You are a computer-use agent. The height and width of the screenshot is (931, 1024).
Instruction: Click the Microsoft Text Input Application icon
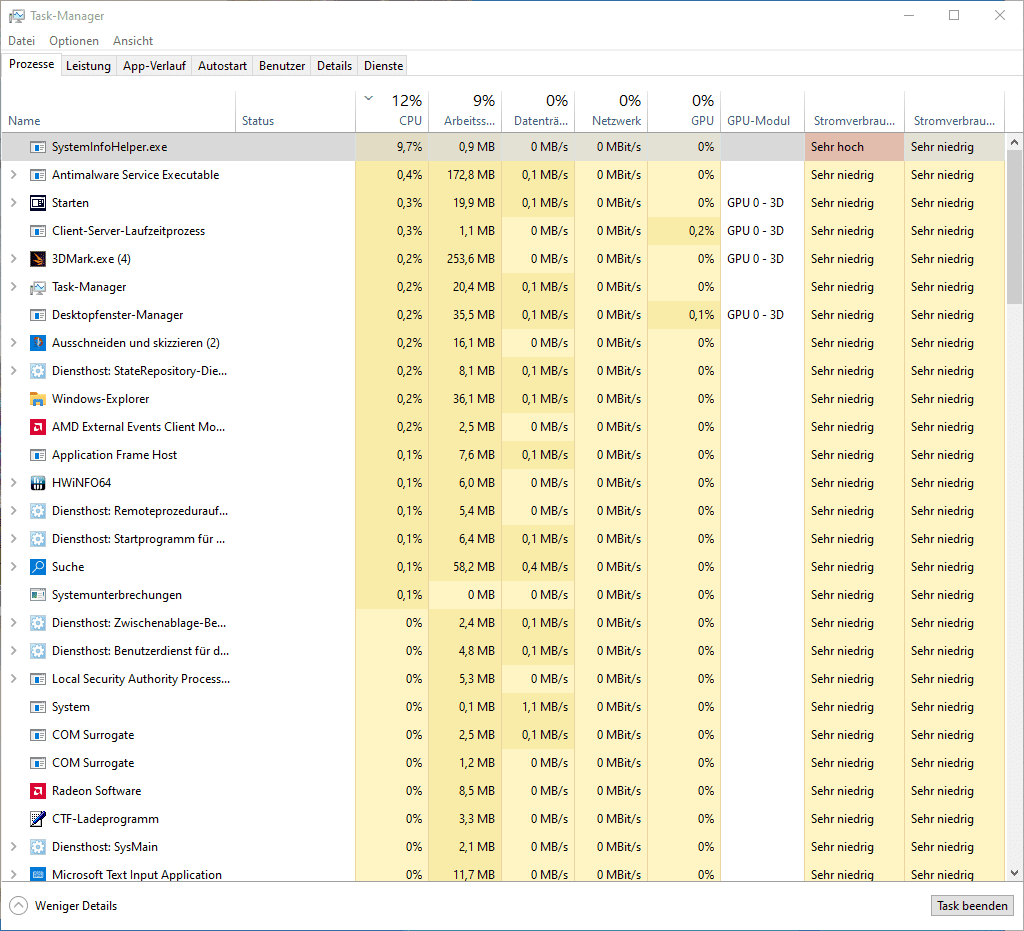pyautogui.click(x=38, y=874)
